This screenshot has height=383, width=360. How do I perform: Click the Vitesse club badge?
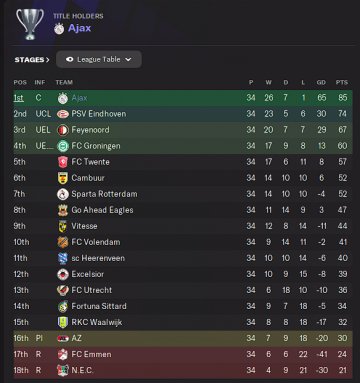63,226
